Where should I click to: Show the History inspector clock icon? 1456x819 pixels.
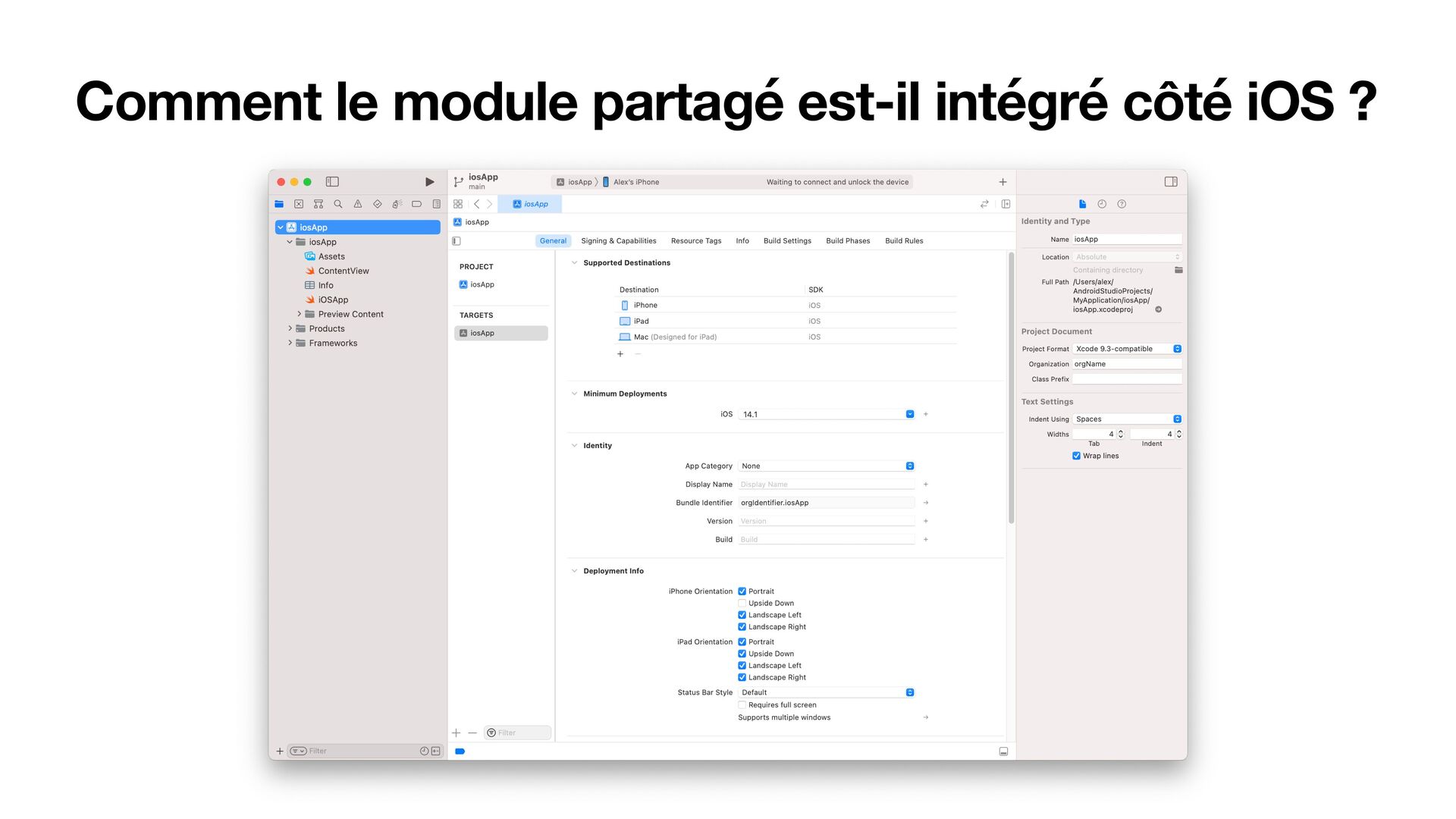tap(1102, 204)
